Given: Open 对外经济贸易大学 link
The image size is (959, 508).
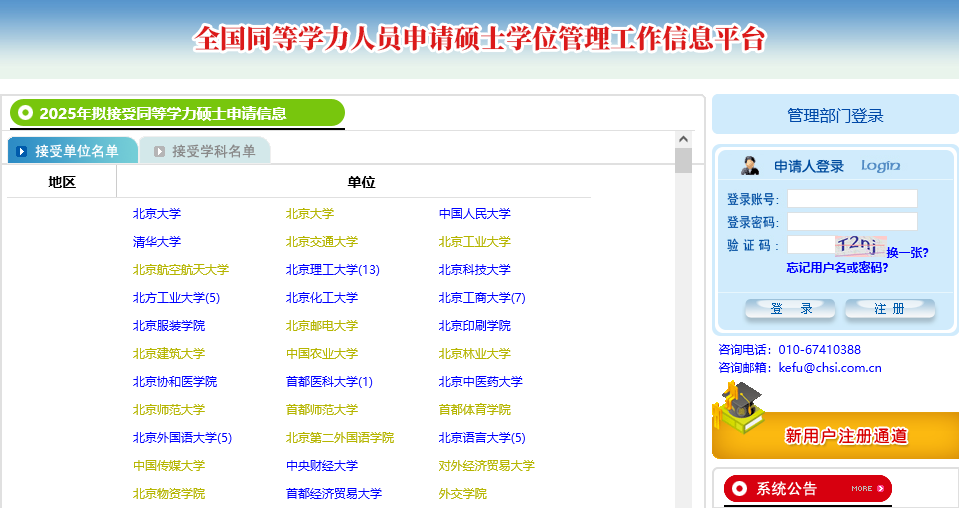Looking at the screenshot, I should (487, 466).
